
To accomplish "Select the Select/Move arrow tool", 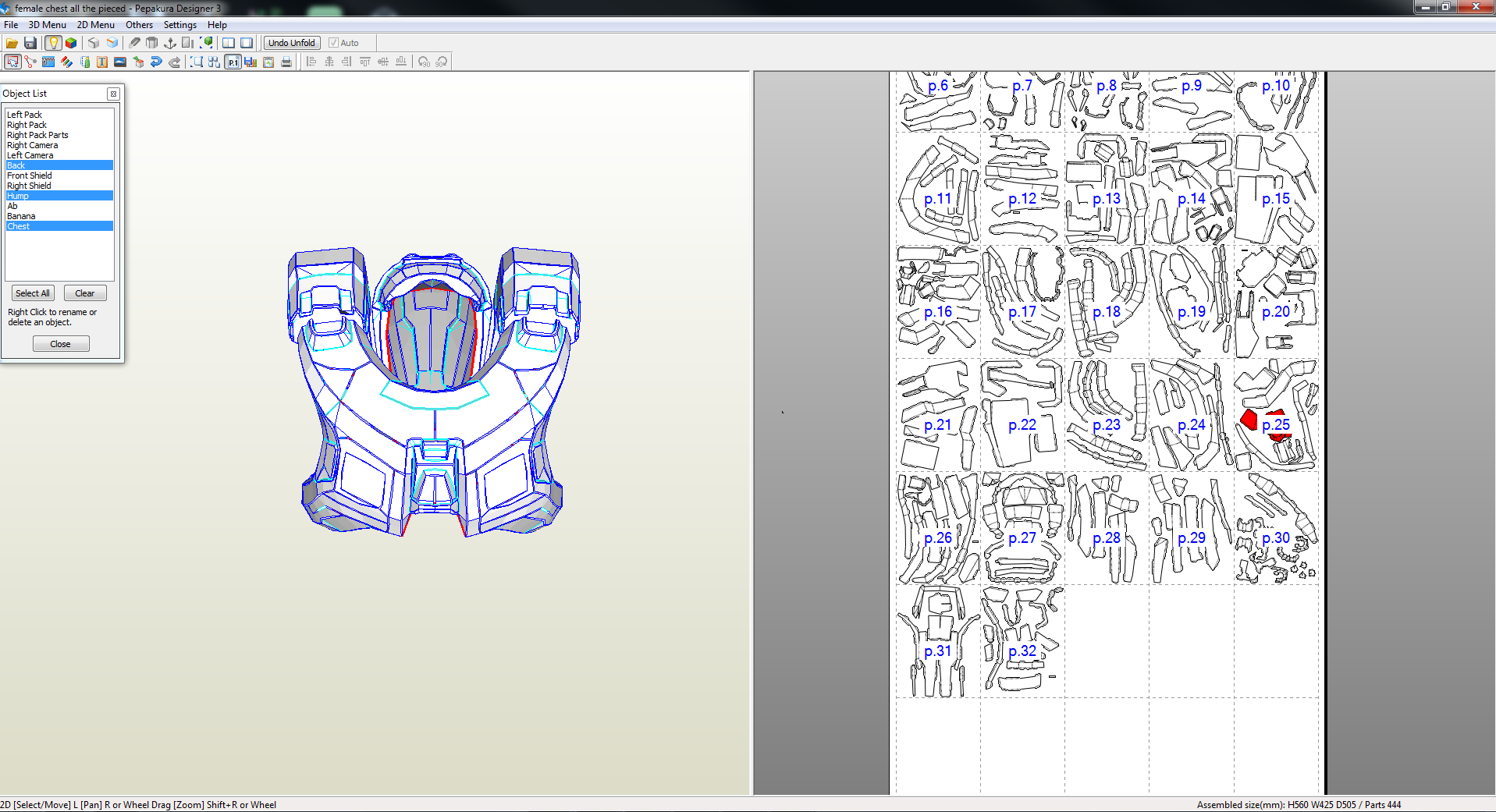I will (12, 62).
